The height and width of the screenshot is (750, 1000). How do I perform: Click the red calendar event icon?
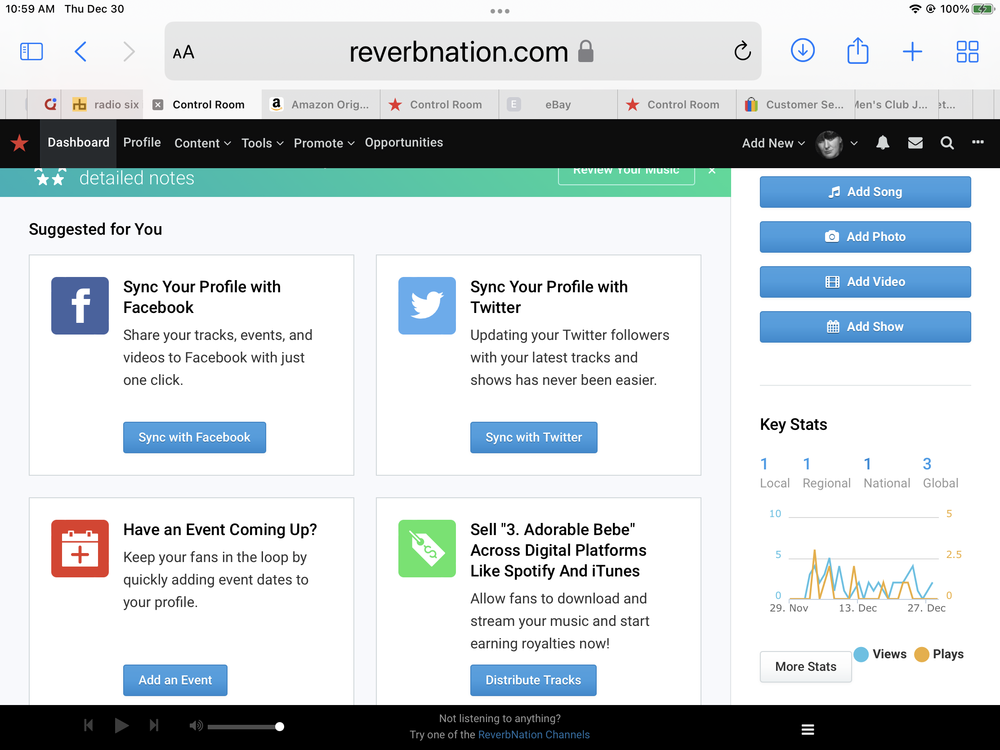coord(80,548)
